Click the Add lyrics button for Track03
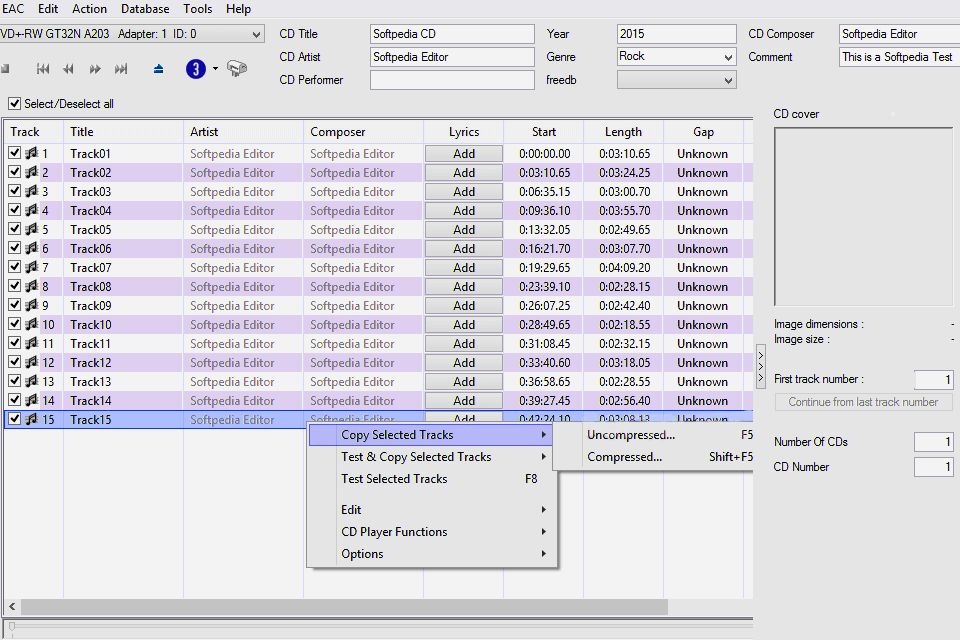Viewport: 960px width, 640px height. click(x=464, y=192)
